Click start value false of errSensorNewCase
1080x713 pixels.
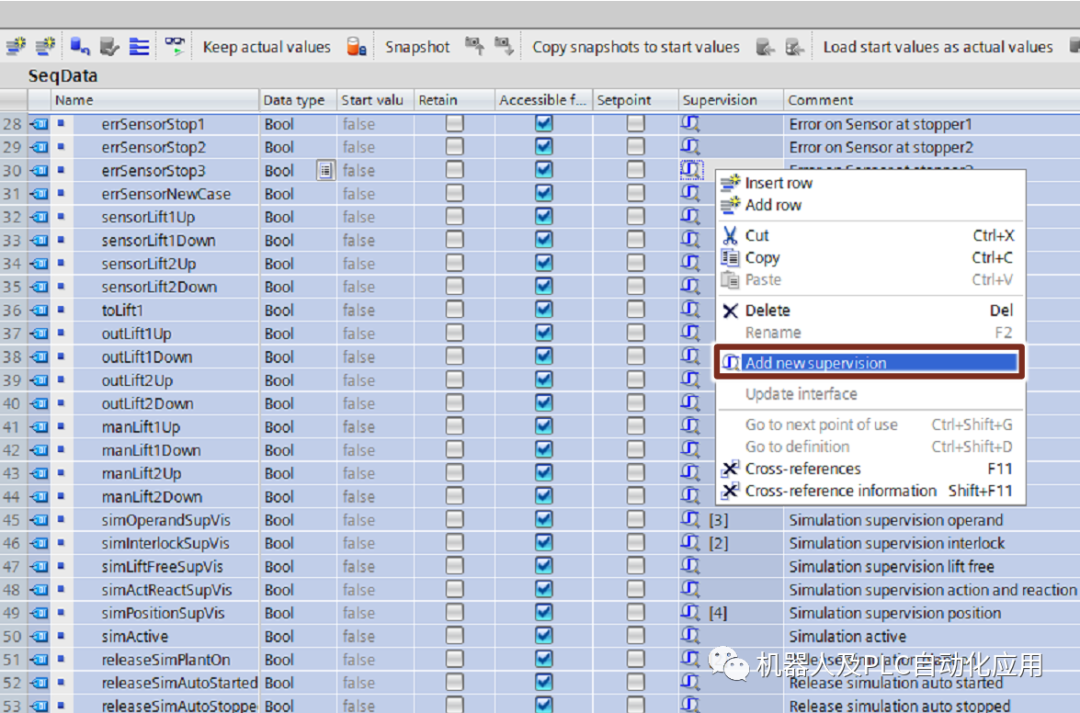point(359,194)
